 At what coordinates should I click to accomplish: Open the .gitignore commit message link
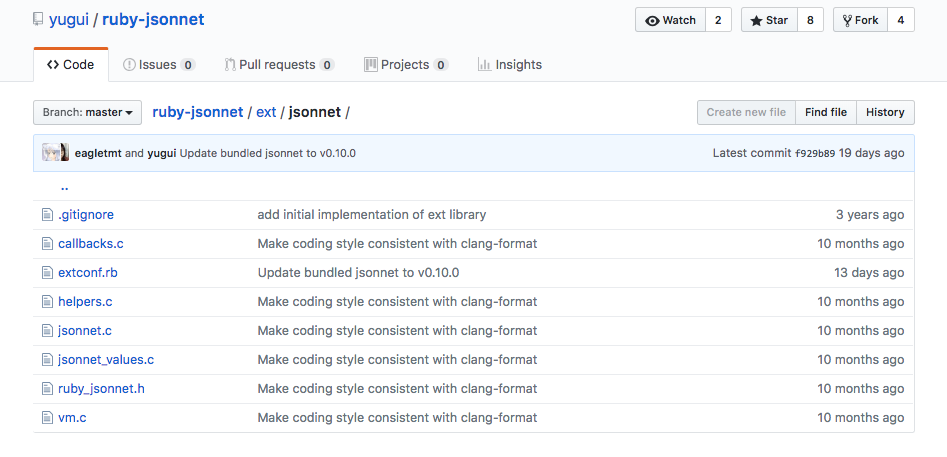click(x=371, y=215)
